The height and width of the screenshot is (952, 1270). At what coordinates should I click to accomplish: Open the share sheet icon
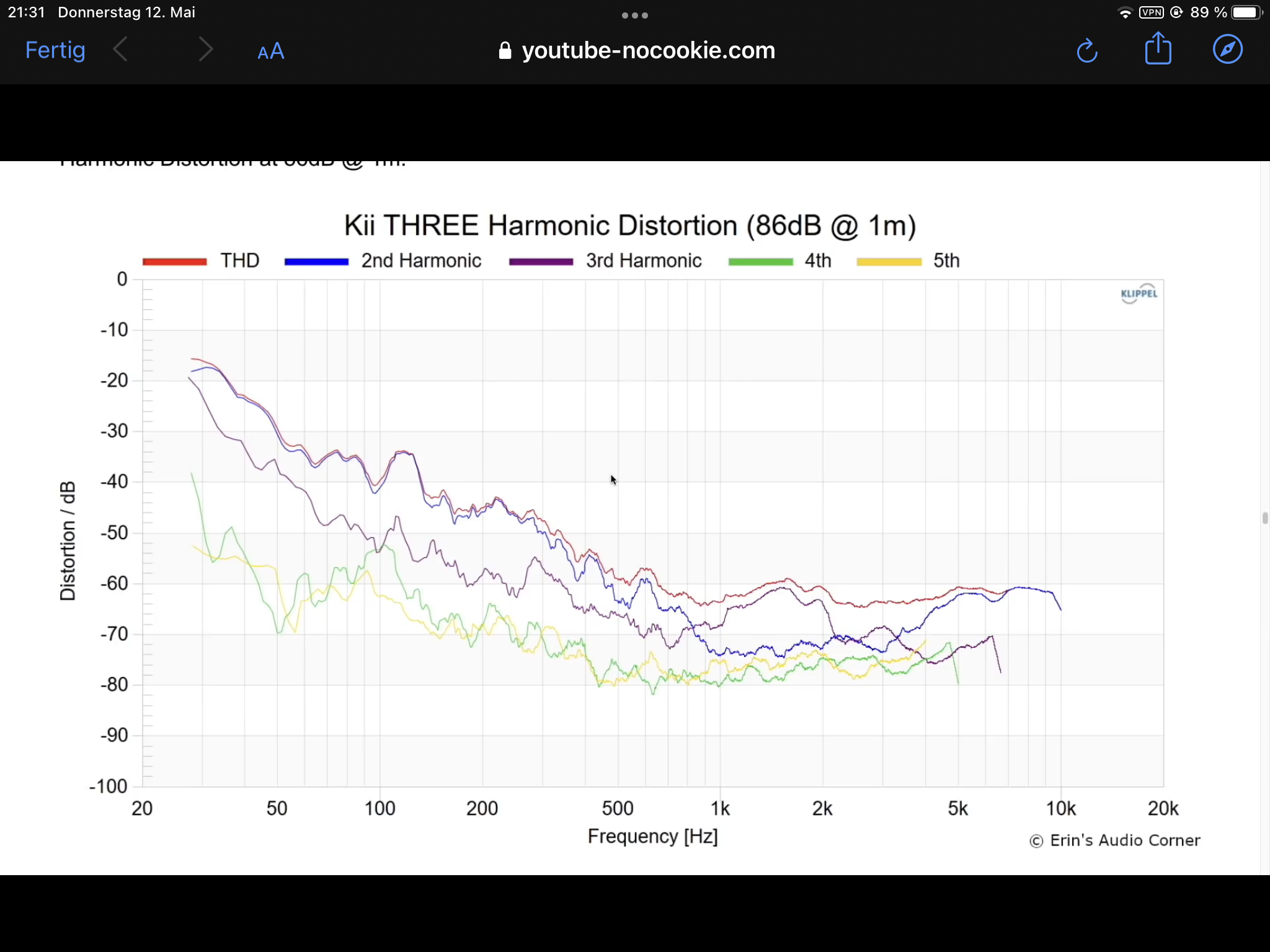tap(1158, 48)
